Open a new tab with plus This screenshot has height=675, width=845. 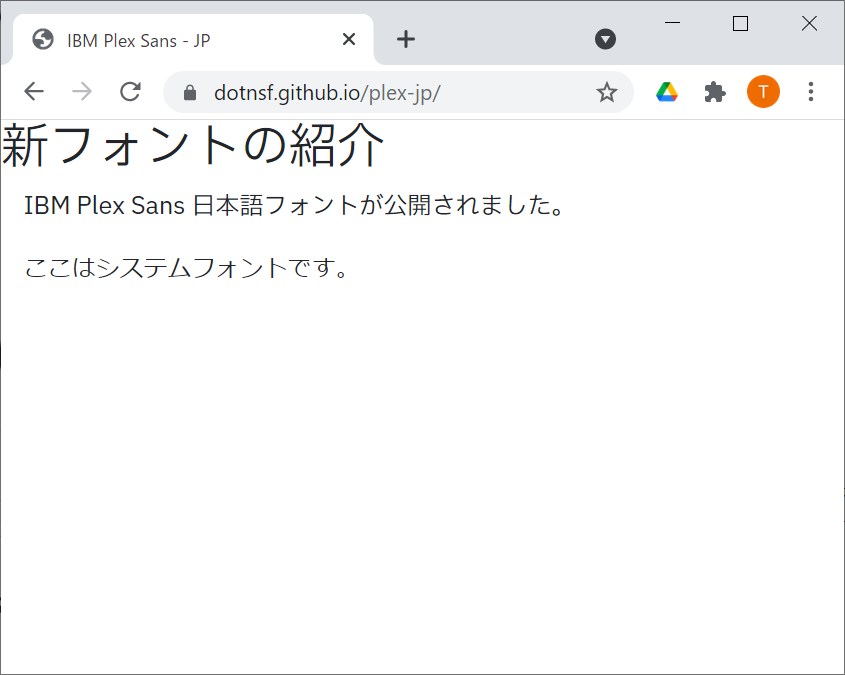406,39
